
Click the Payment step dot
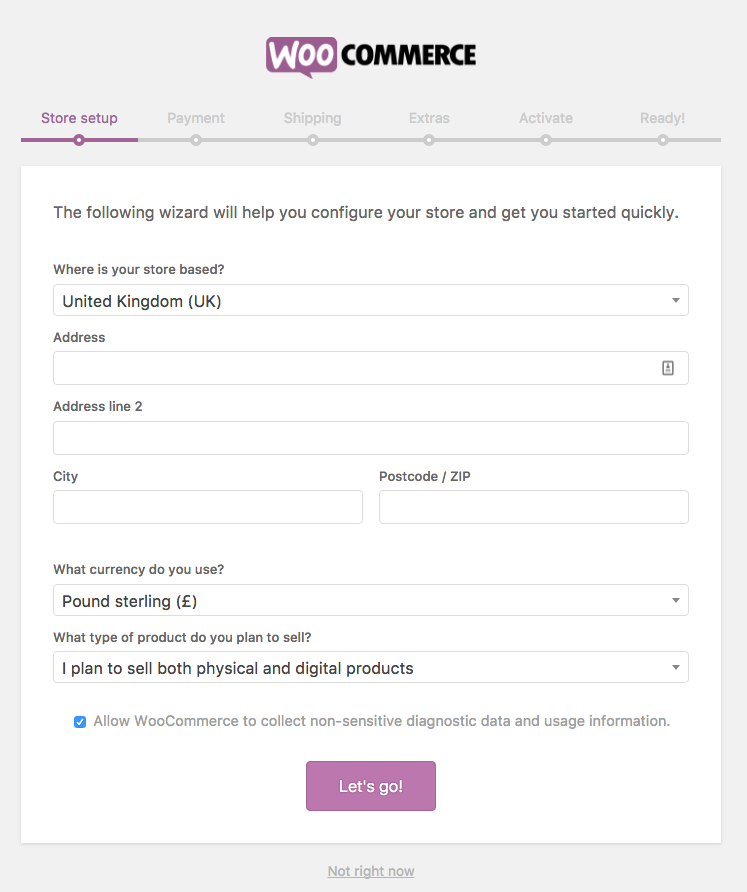click(x=196, y=141)
